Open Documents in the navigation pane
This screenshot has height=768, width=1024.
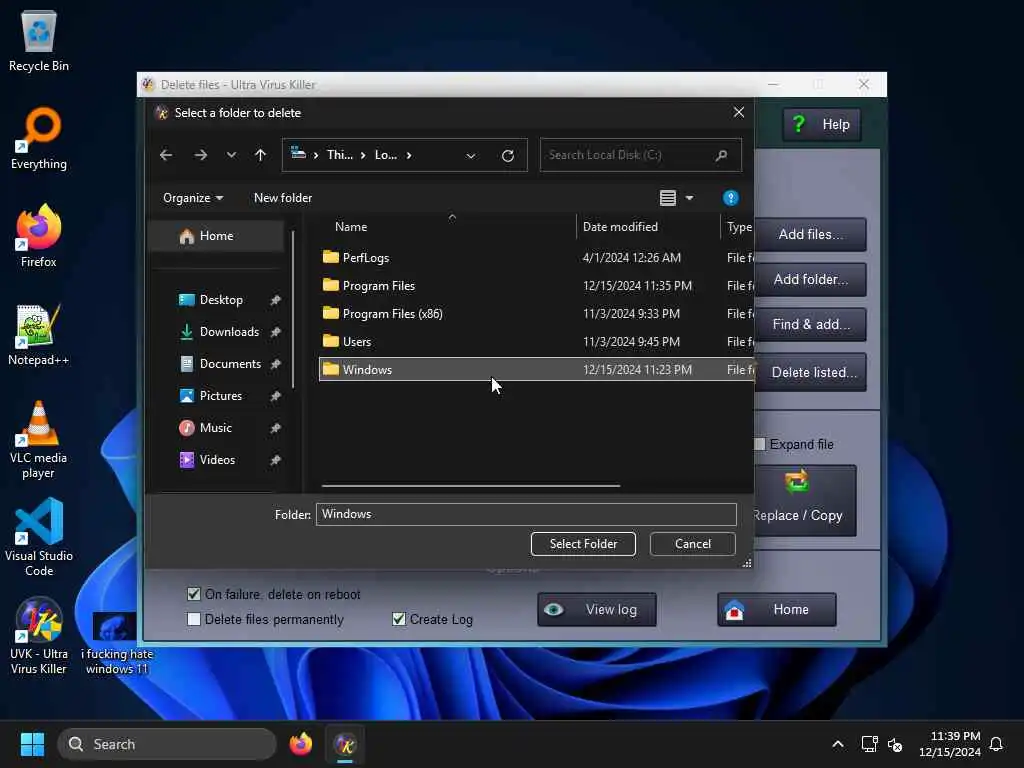pyautogui.click(x=230, y=364)
